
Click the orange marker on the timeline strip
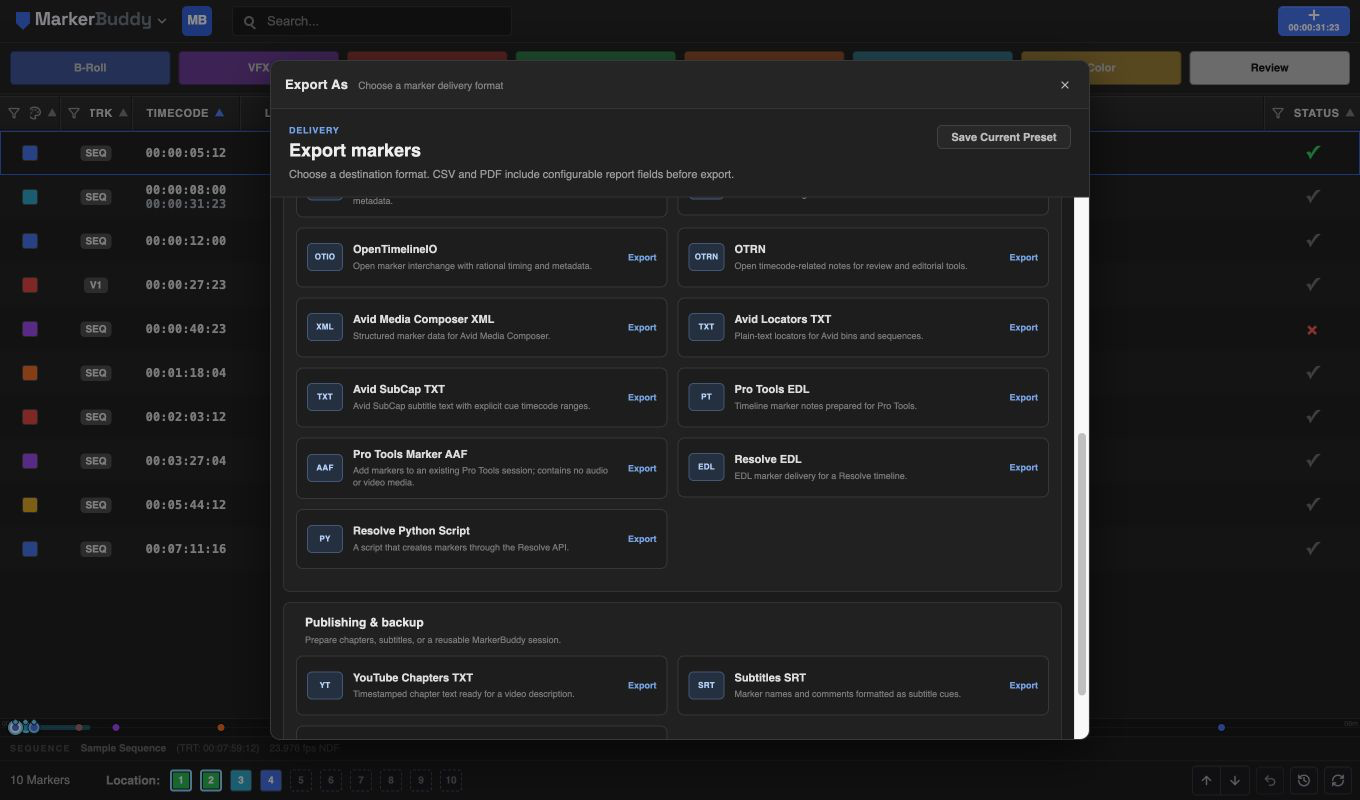tap(221, 727)
